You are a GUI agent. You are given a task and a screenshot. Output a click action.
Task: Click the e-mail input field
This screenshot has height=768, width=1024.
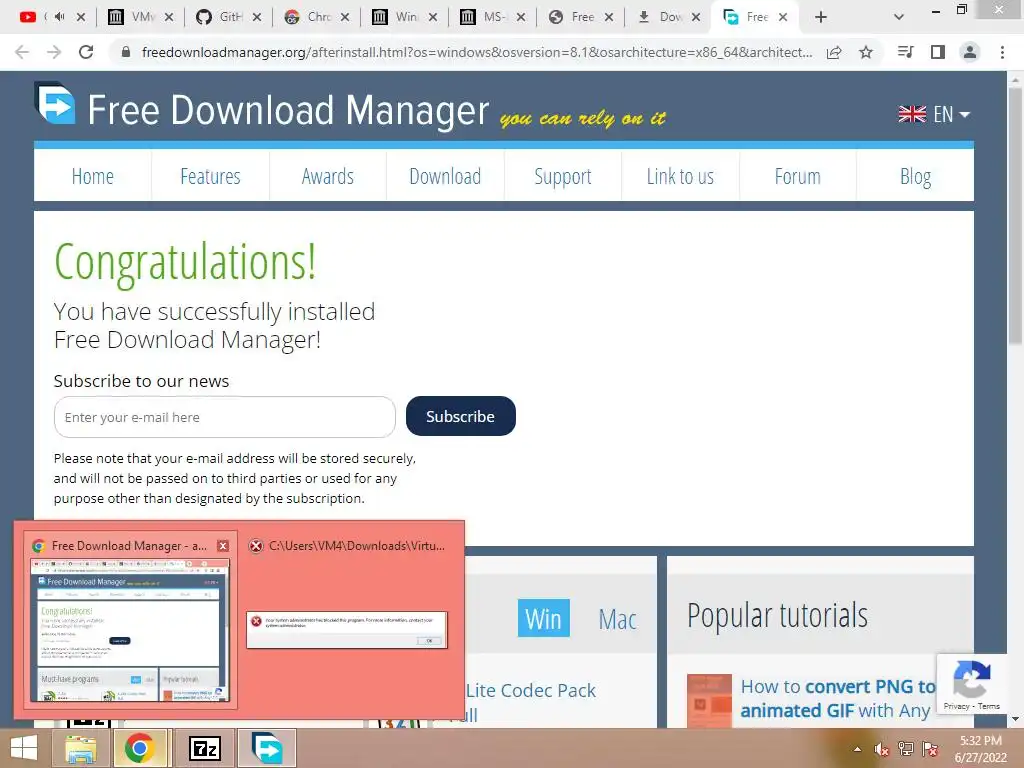tap(225, 417)
